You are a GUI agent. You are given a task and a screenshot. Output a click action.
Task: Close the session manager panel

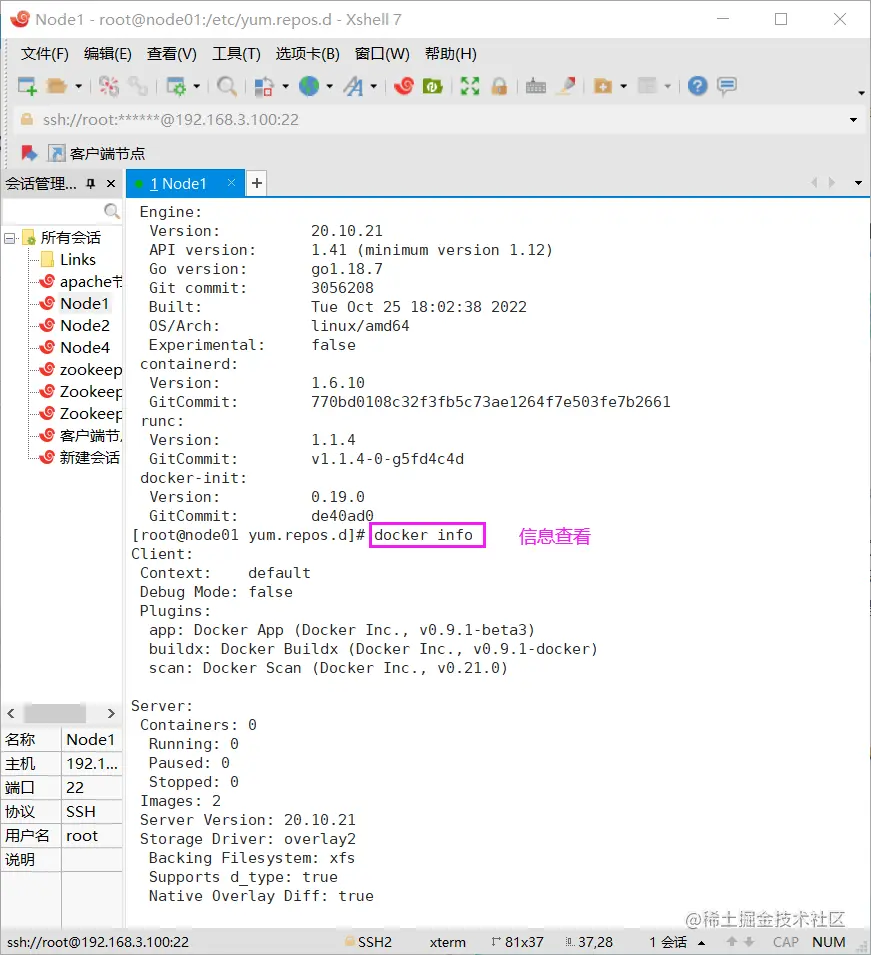(111, 183)
